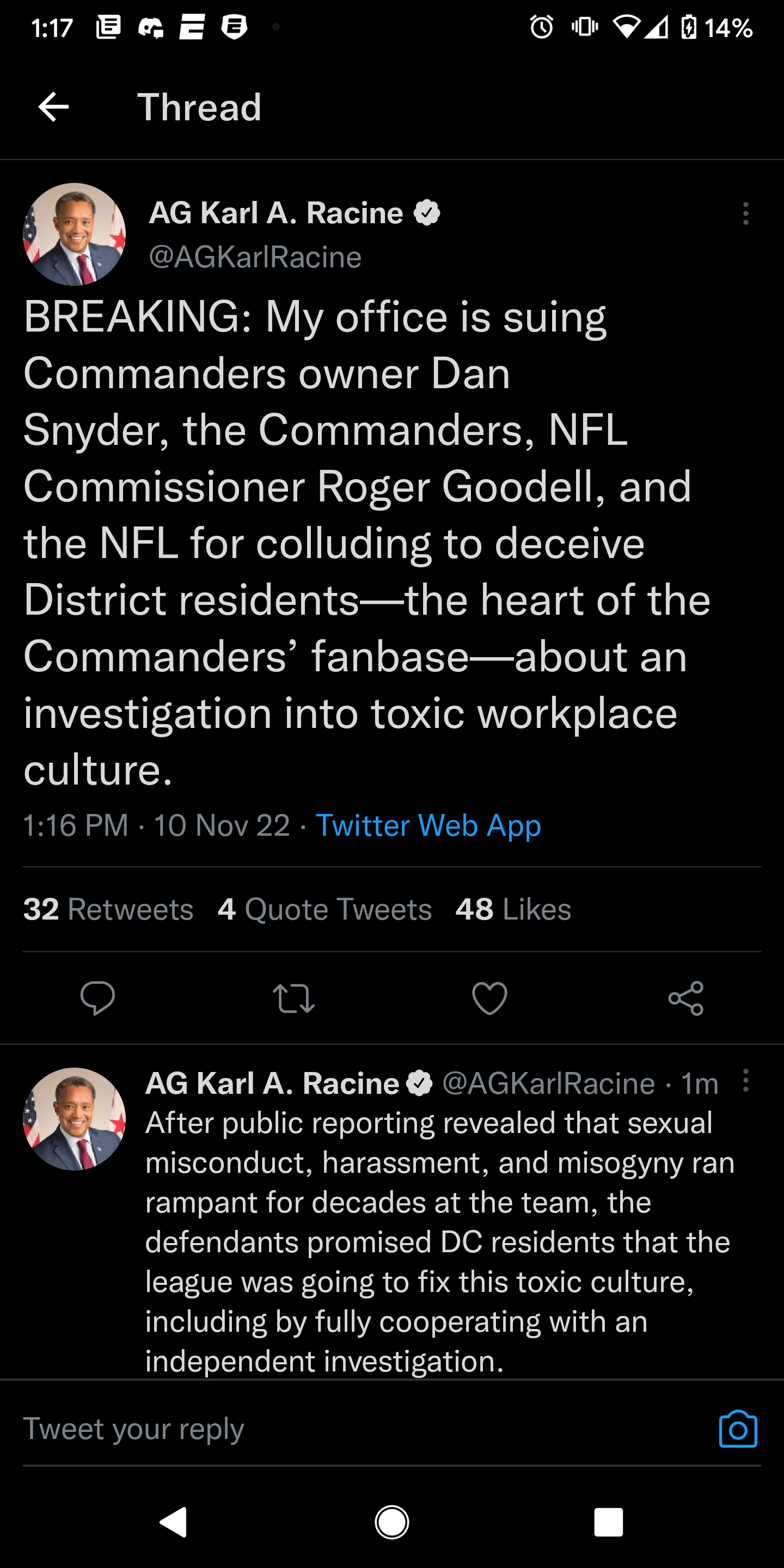Open main tweet author's profile picture
The height and width of the screenshot is (1568, 784).
(x=74, y=234)
